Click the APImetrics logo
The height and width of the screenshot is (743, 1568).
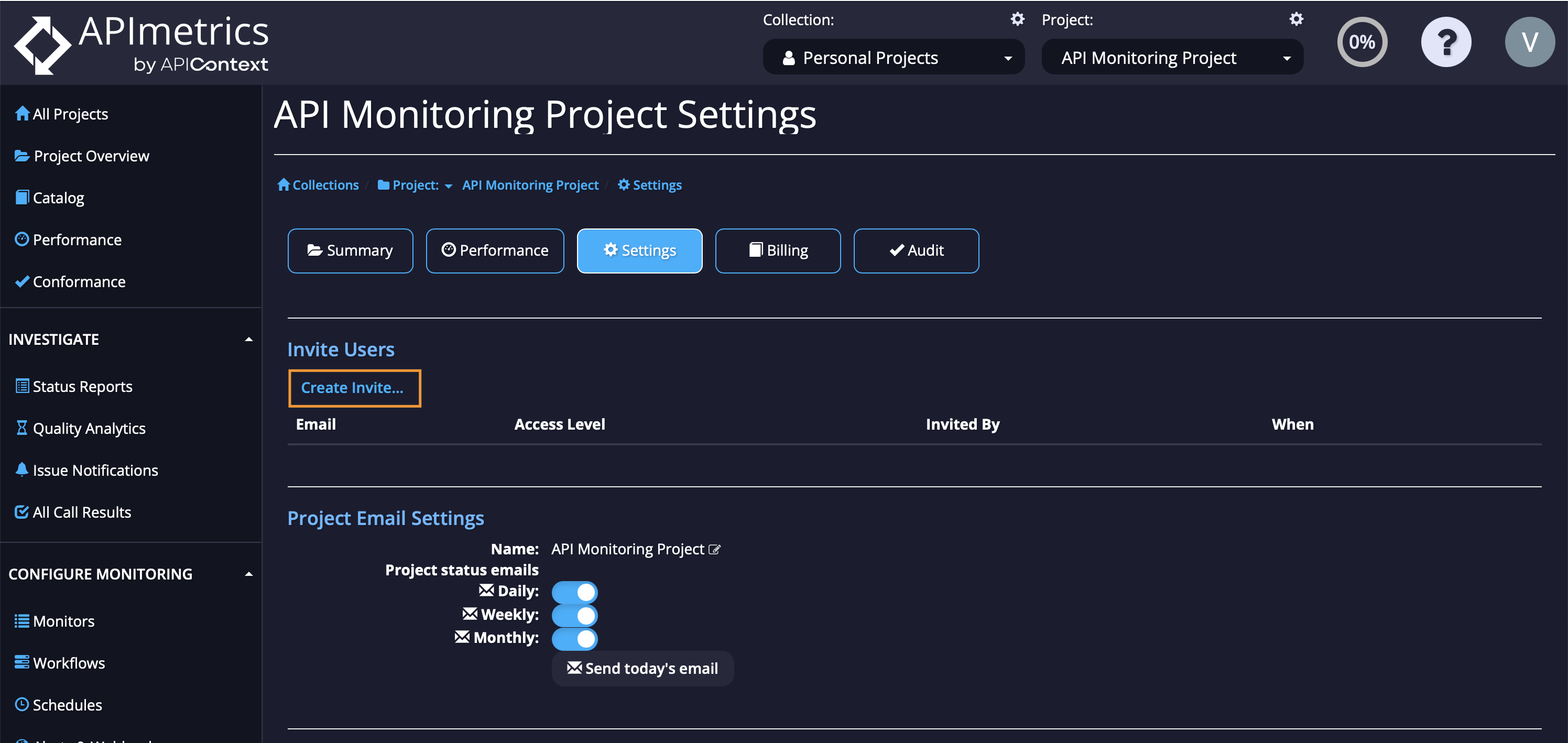[140, 42]
